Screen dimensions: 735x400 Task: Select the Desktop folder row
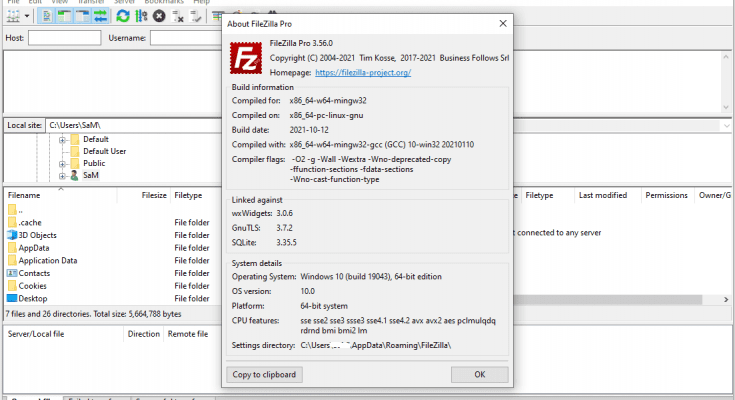click(x=112, y=299)
